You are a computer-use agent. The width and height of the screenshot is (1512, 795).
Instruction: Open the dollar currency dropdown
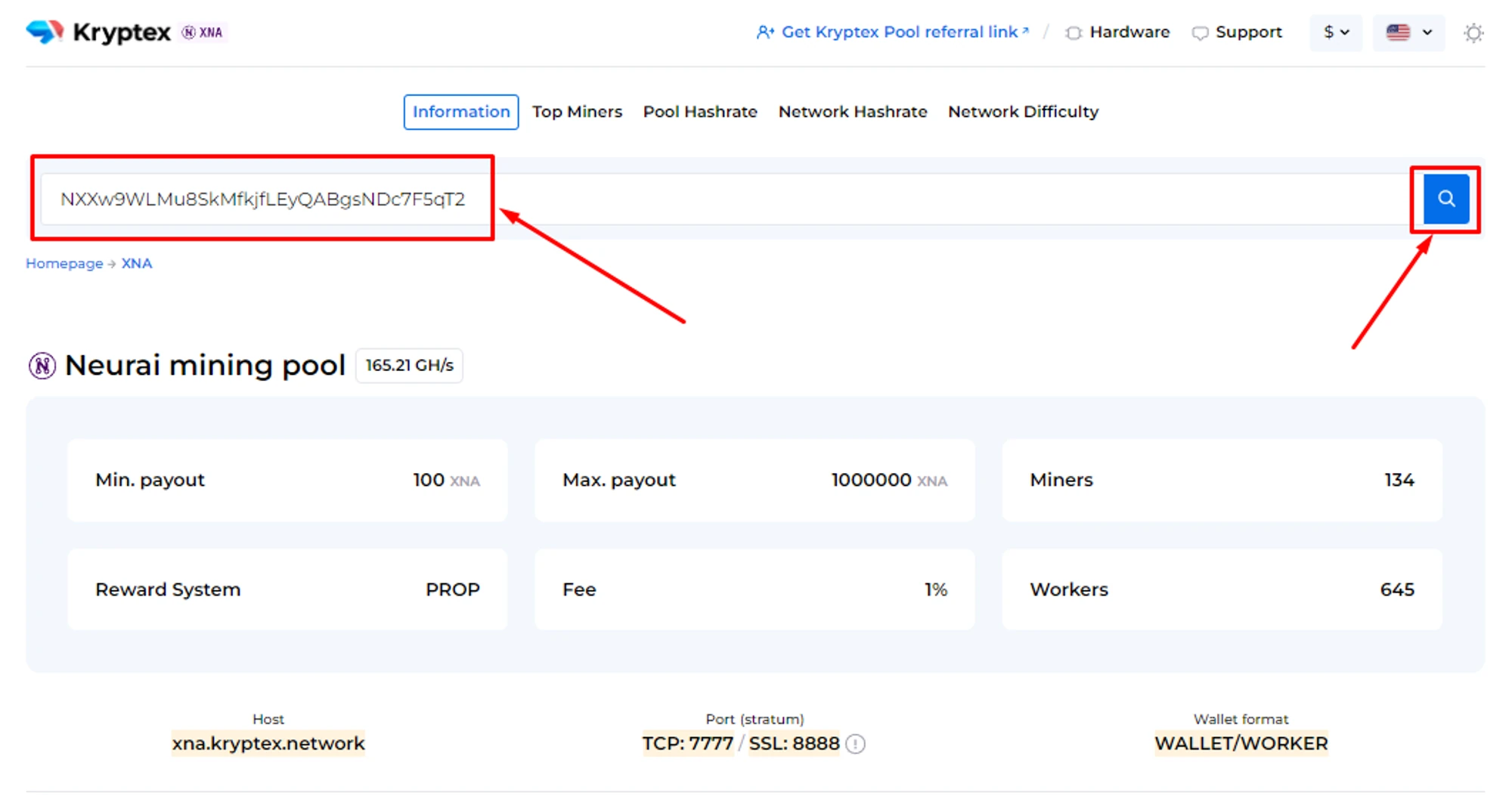tap(1336, 32)
